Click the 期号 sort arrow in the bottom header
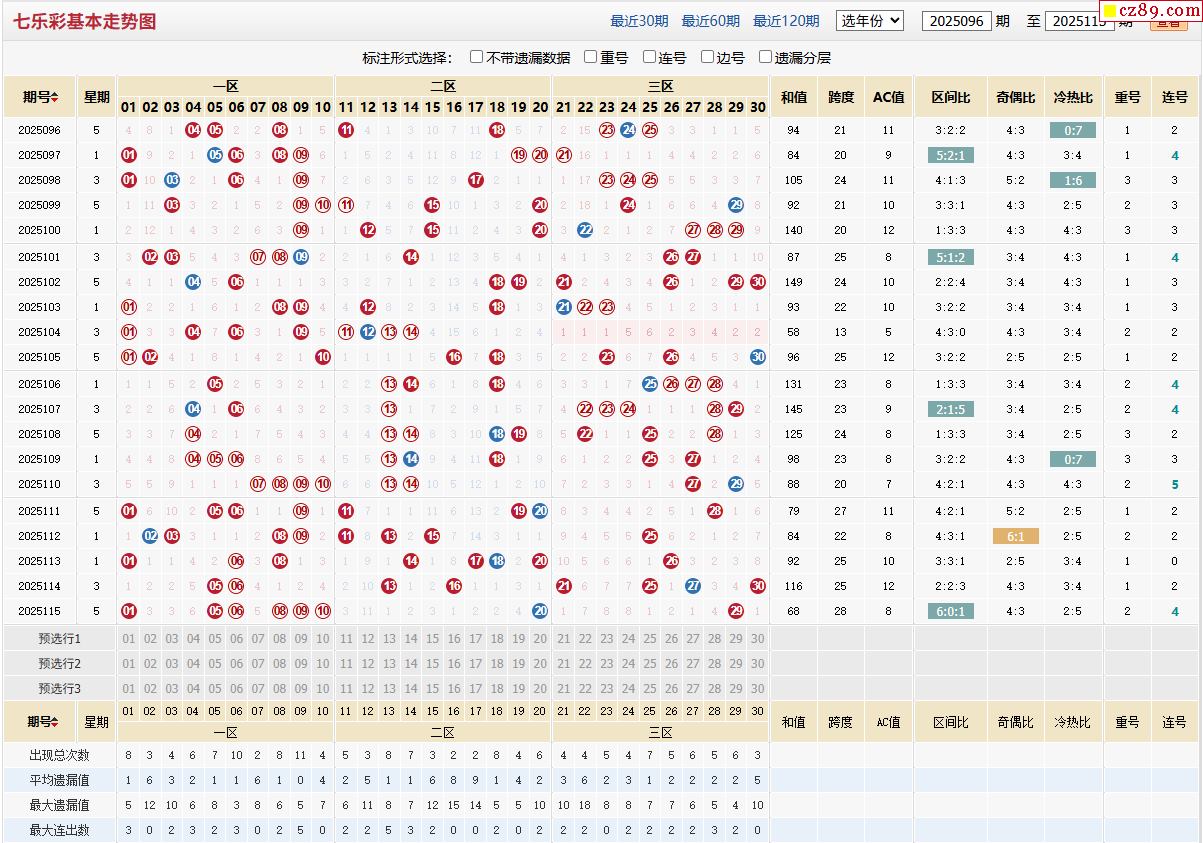1203x843 pixels. click(x=55, y=722)
